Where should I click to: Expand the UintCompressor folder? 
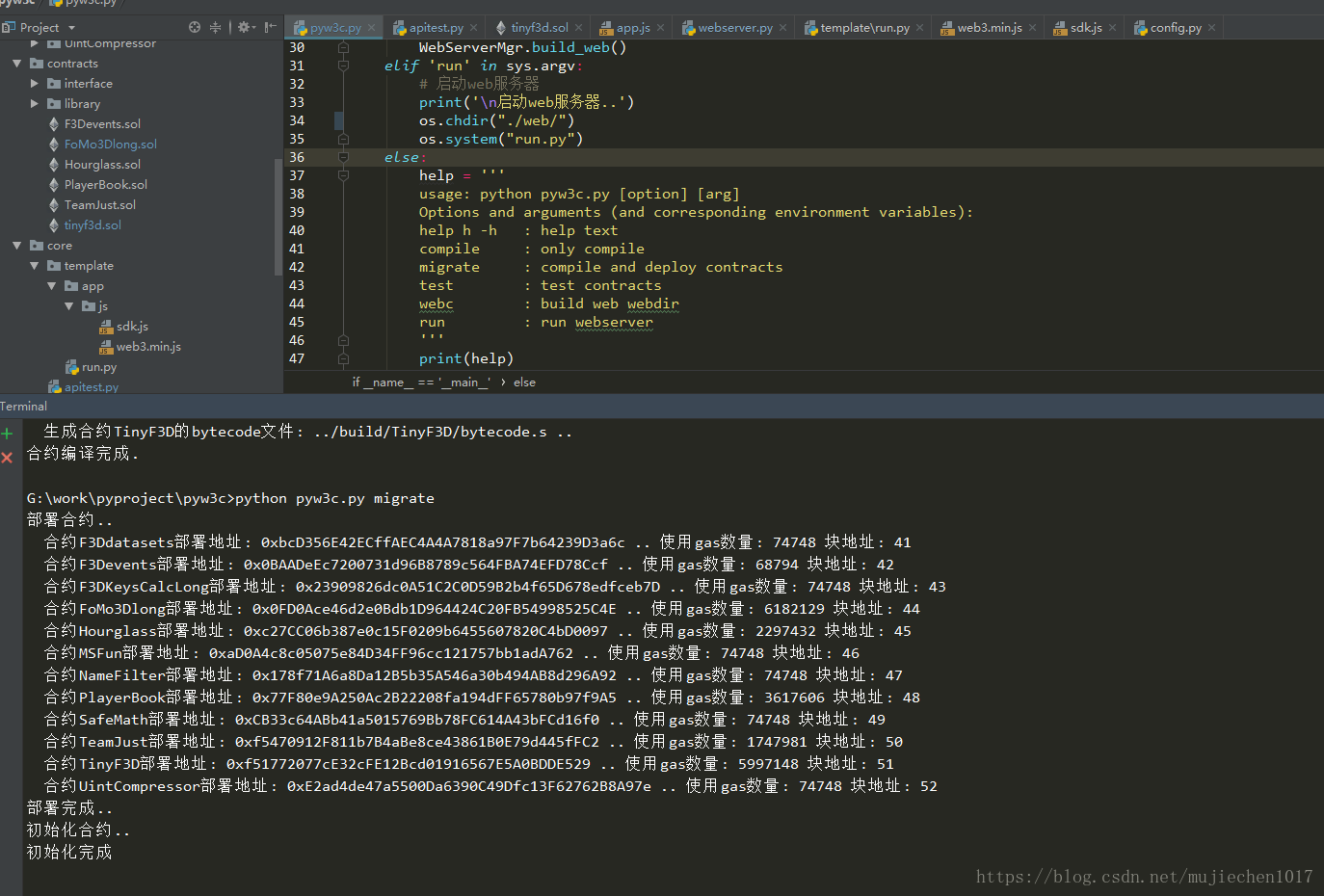[x=35, y=43]
